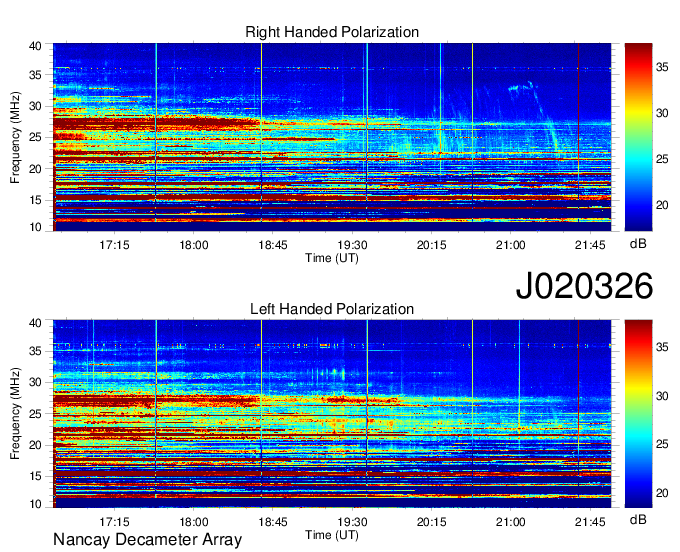This screenshot has width=680, height=552.
Task: Click the dB unit label of Left Handed color bar
Action: (x=638, y=519)
